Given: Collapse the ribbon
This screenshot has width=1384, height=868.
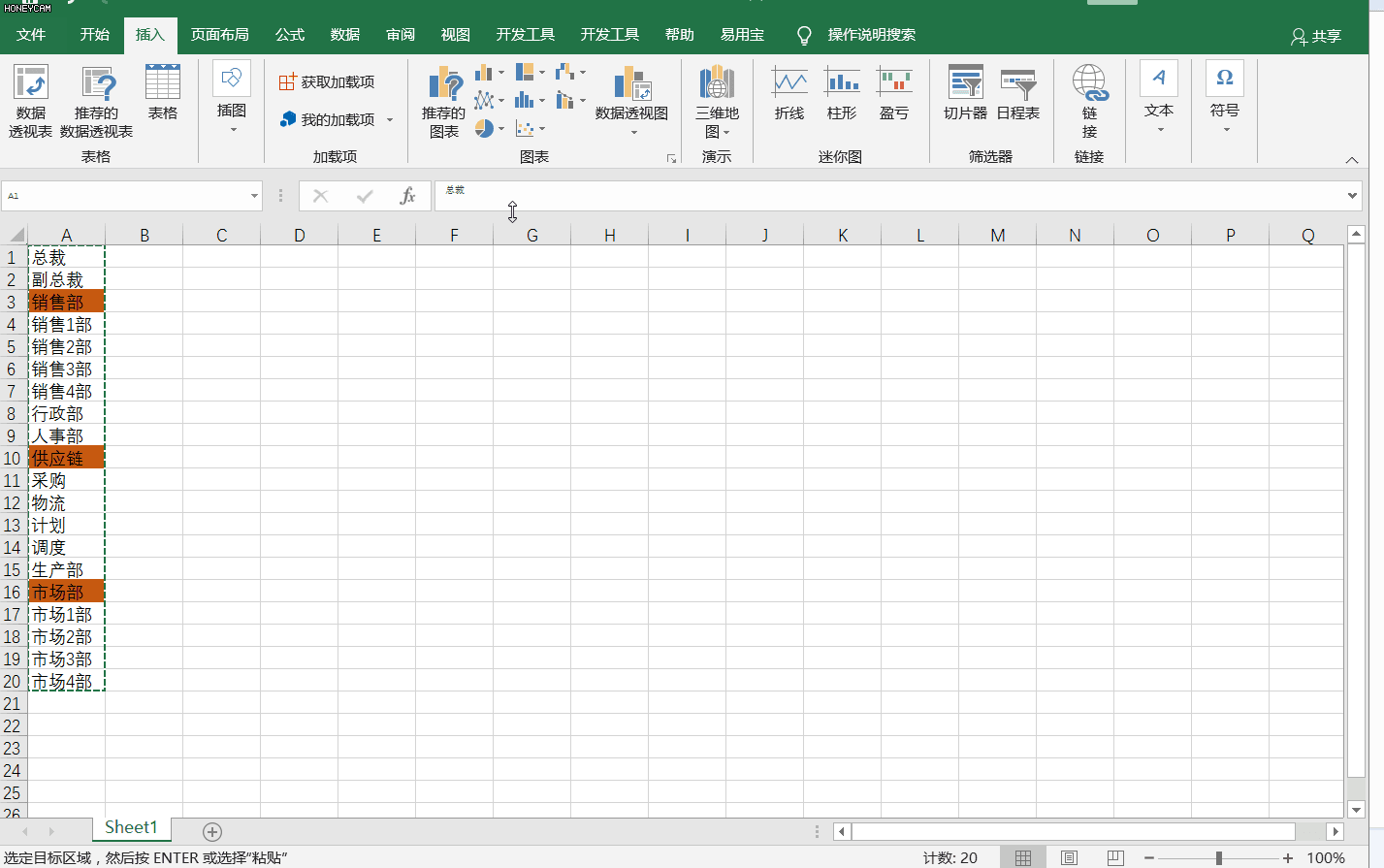Looking at the screenshot, I should [1352, 160].
